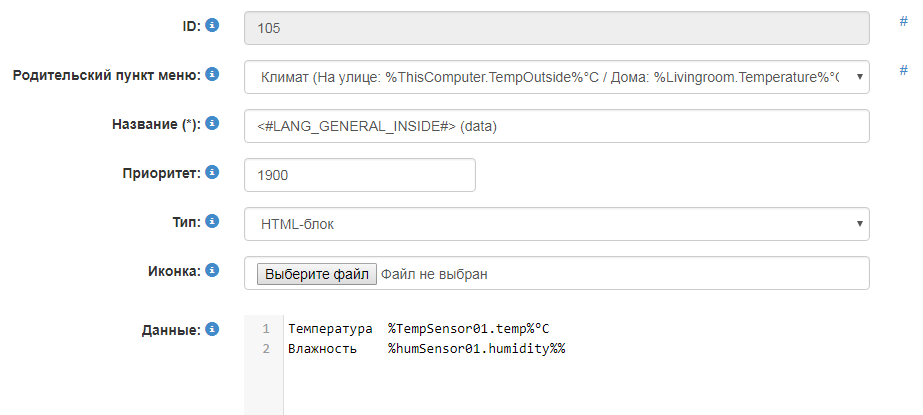Click the info icon beside Название label
Screen dimensions: 923x415
[212, 123]
